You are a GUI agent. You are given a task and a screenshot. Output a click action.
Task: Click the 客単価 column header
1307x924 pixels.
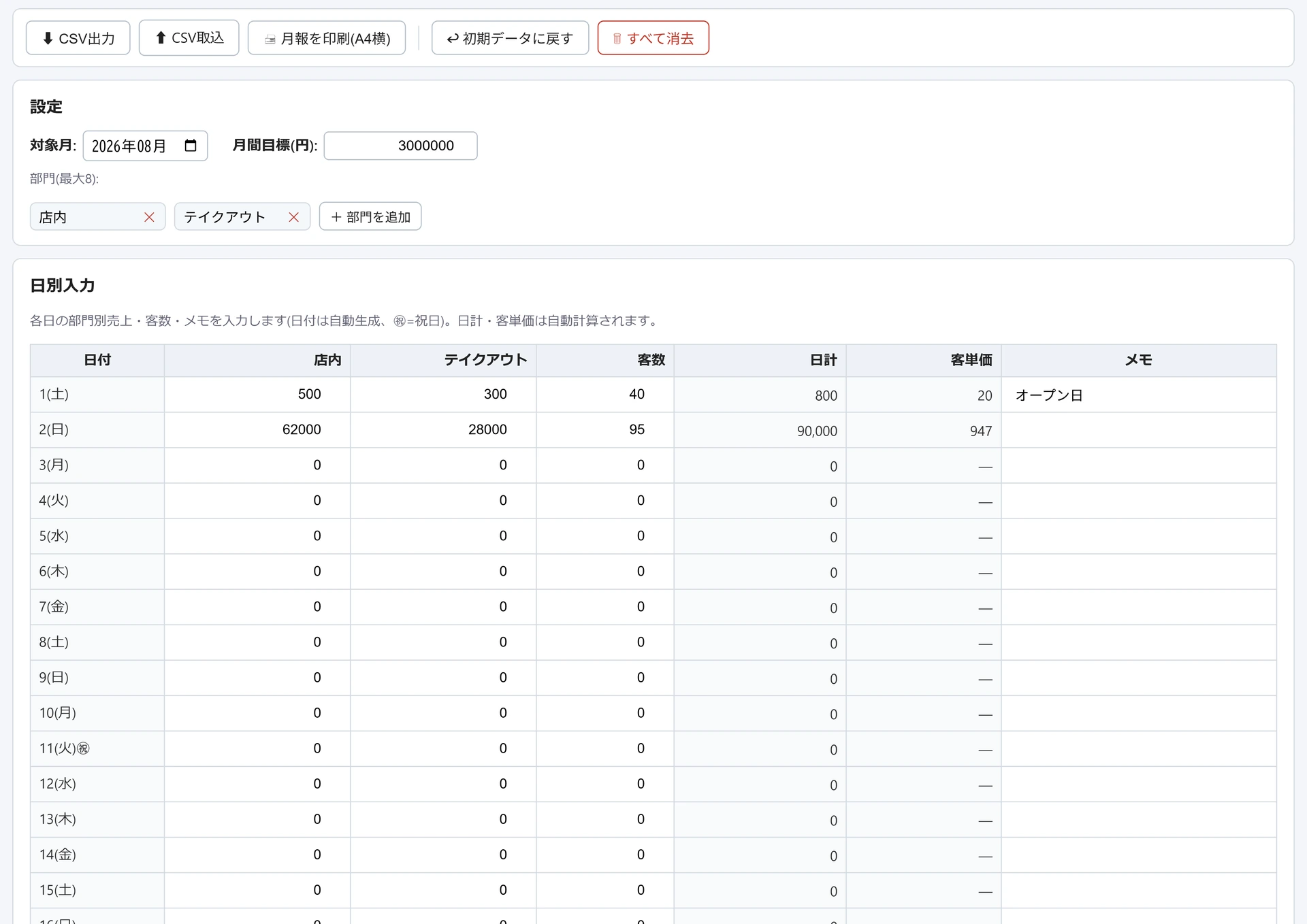924,360
